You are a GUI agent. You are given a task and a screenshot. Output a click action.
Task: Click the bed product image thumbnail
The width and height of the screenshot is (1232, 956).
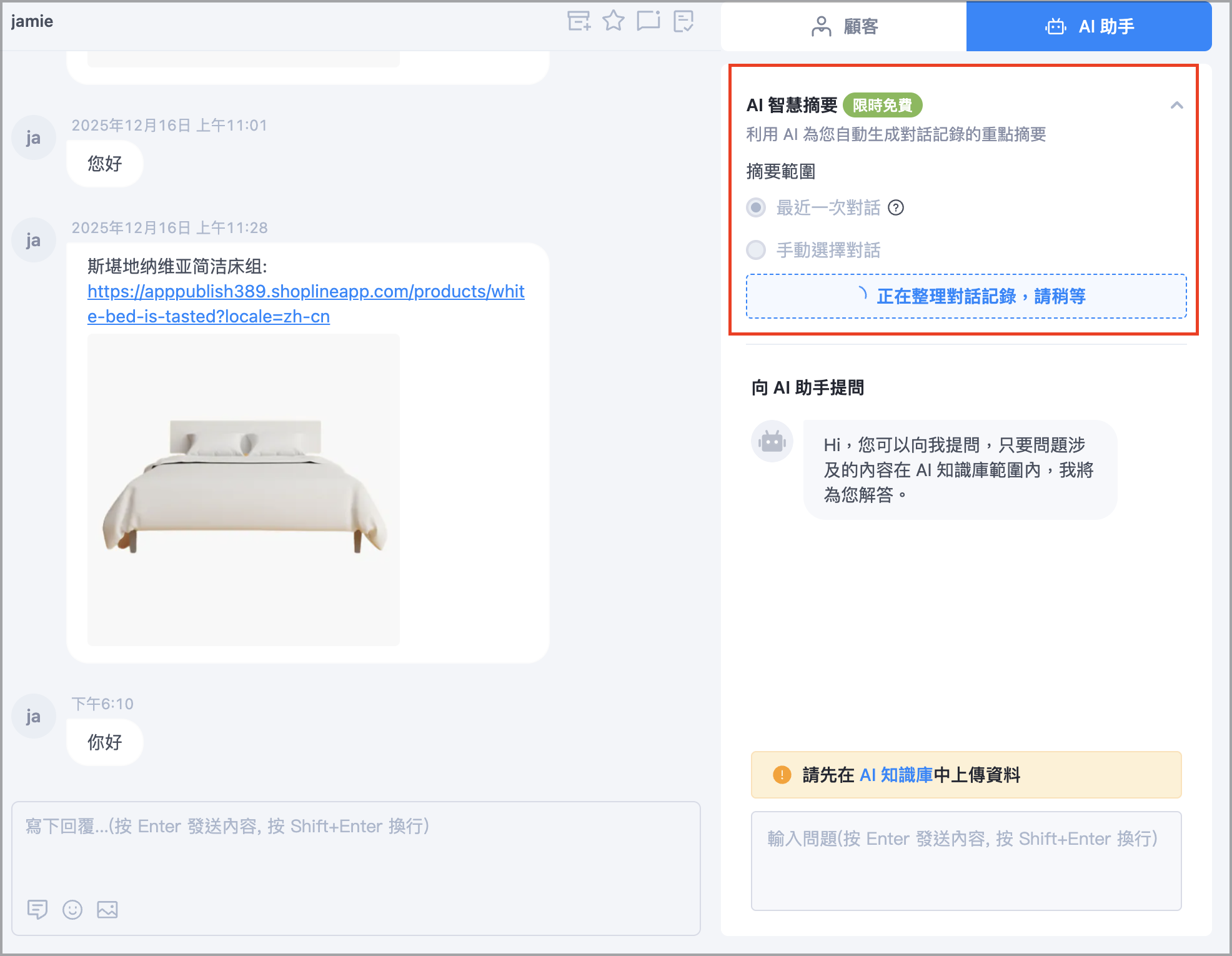[244, 490]
